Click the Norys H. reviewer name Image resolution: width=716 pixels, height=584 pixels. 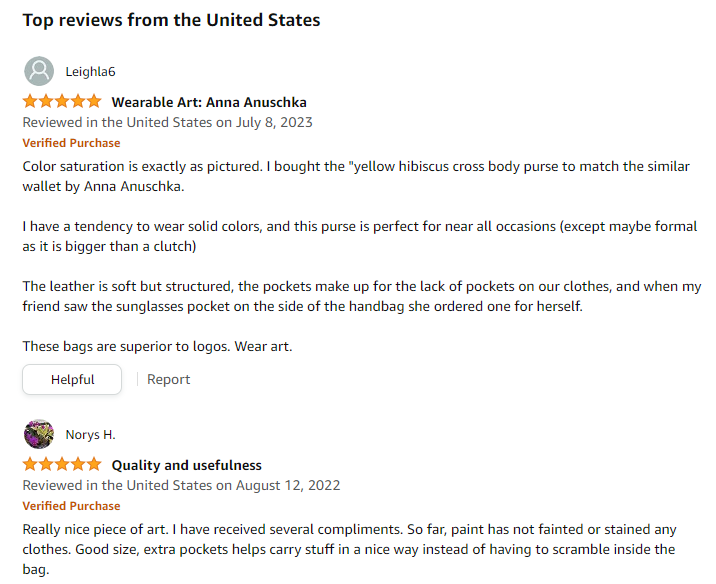pos(90,435)
